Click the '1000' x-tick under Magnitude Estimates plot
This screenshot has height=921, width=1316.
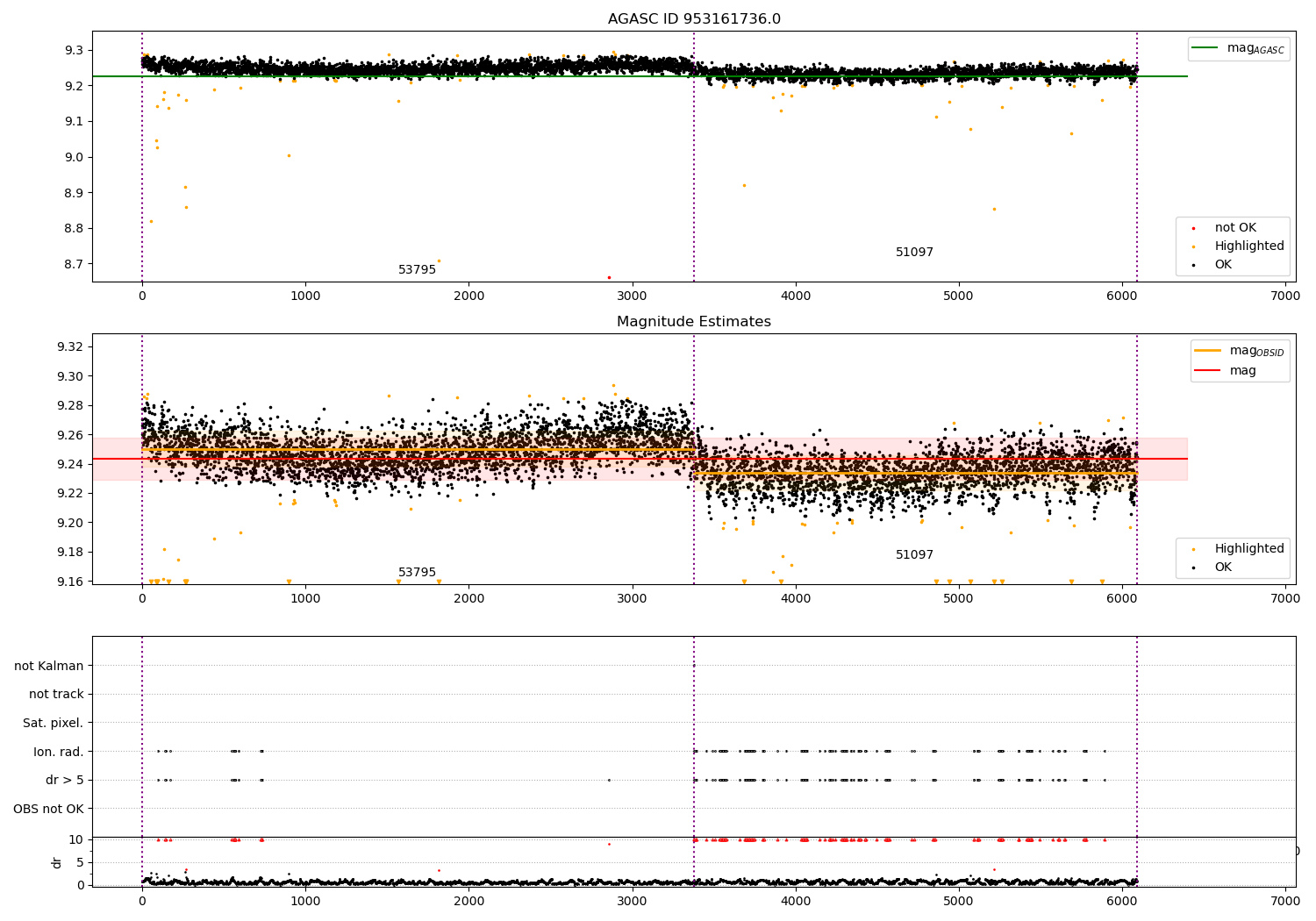click(x=305, y=599)
